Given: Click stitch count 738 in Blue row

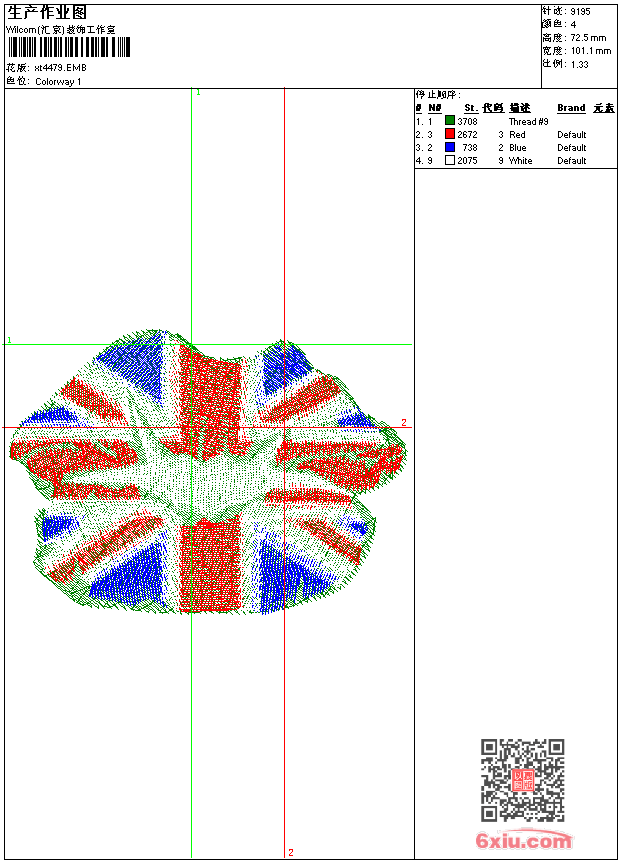Looking at the screenshot, I should point(470,148).
